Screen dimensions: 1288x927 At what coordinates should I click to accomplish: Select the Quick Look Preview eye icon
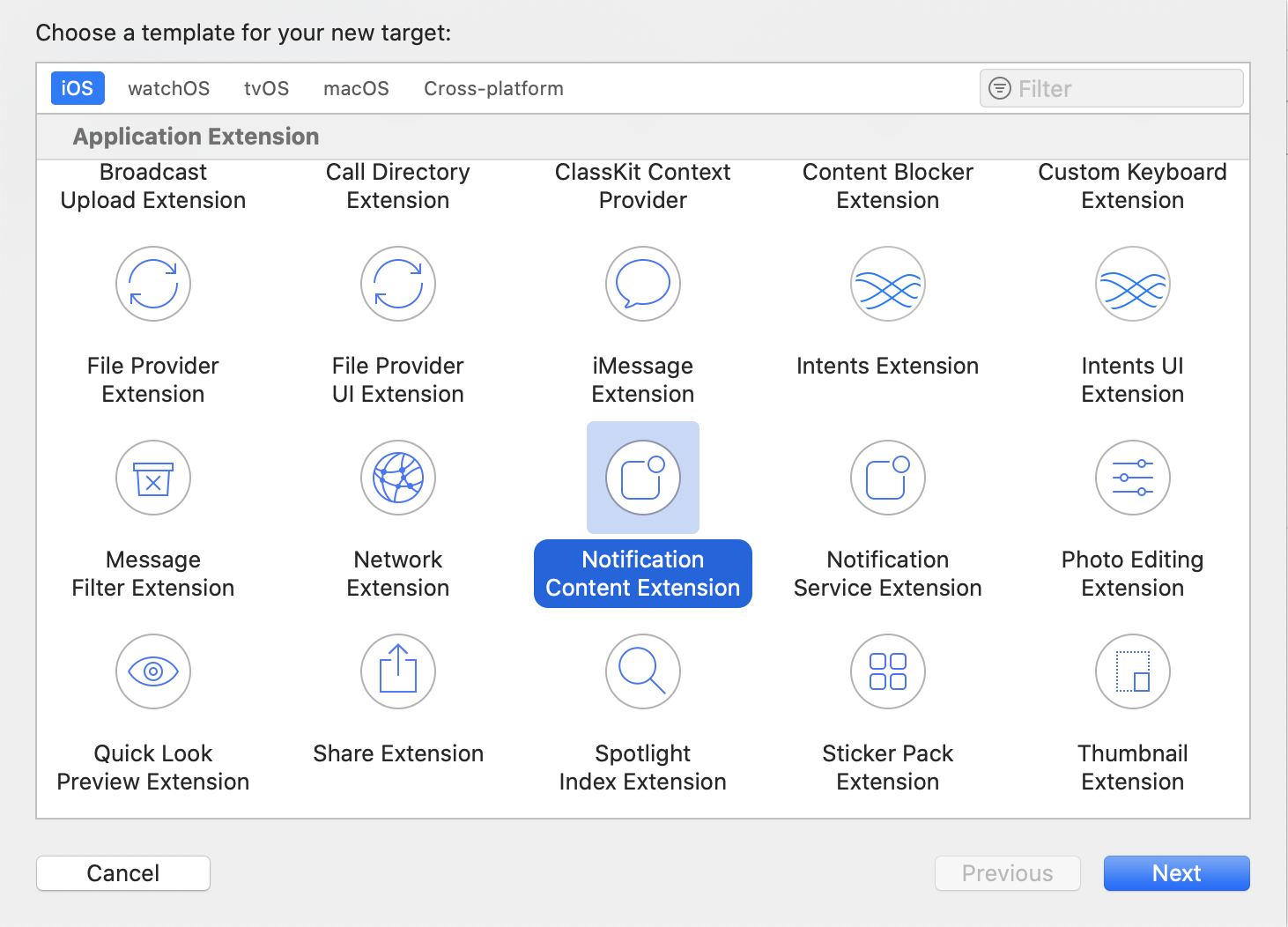(153, 671)
